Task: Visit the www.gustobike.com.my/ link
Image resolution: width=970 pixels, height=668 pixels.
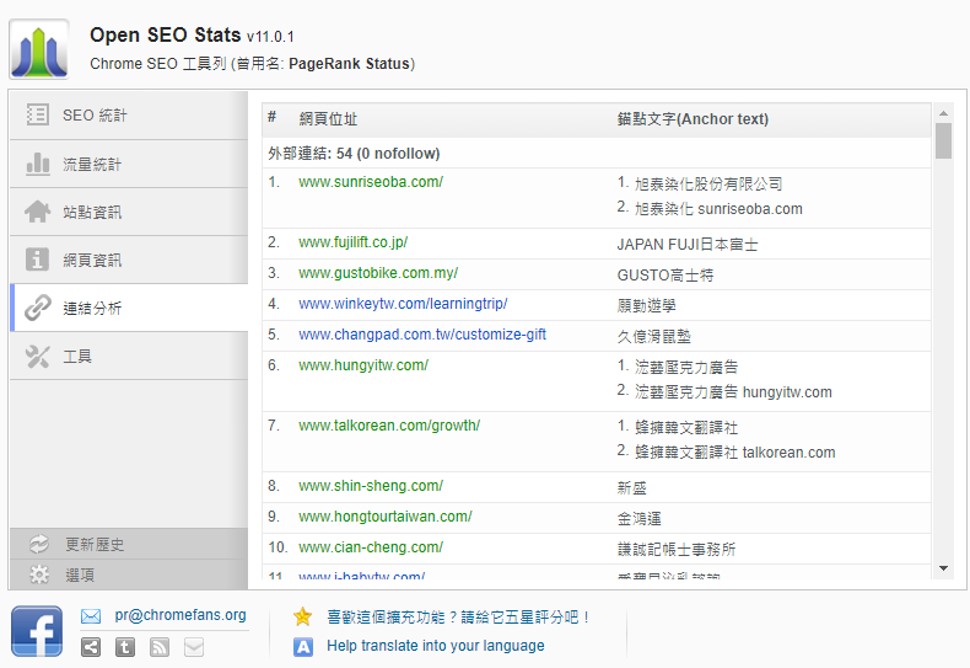Action: click(x=378, y=273)
